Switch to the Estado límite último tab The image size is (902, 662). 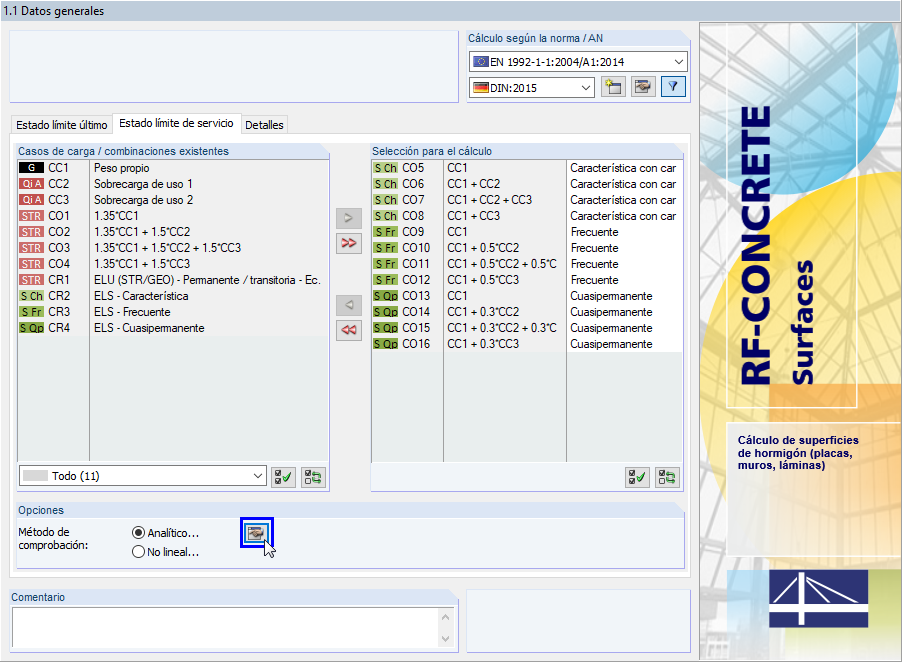pos(60,124)
